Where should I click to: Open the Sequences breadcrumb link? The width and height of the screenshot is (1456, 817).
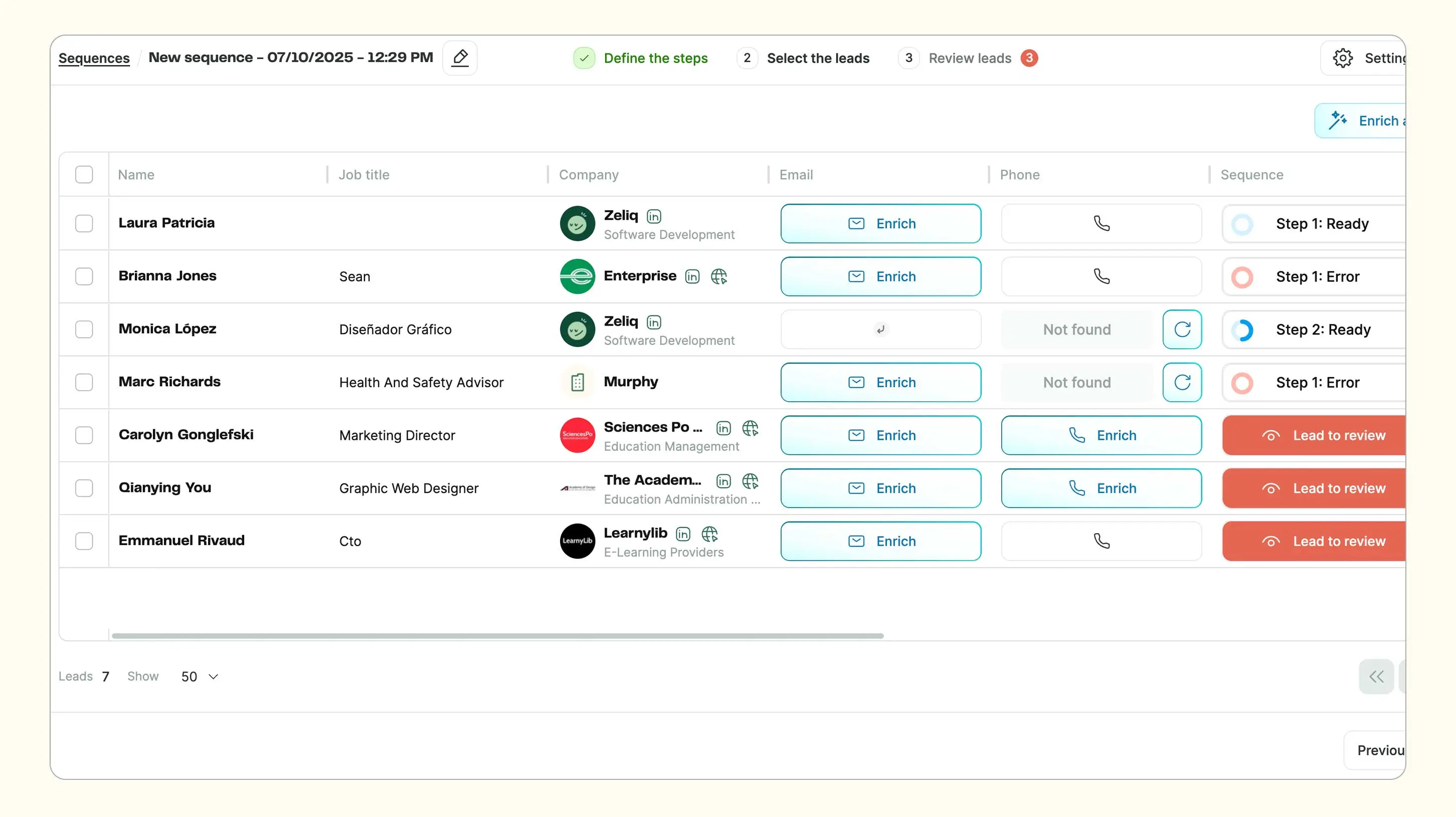click(94, 58)
